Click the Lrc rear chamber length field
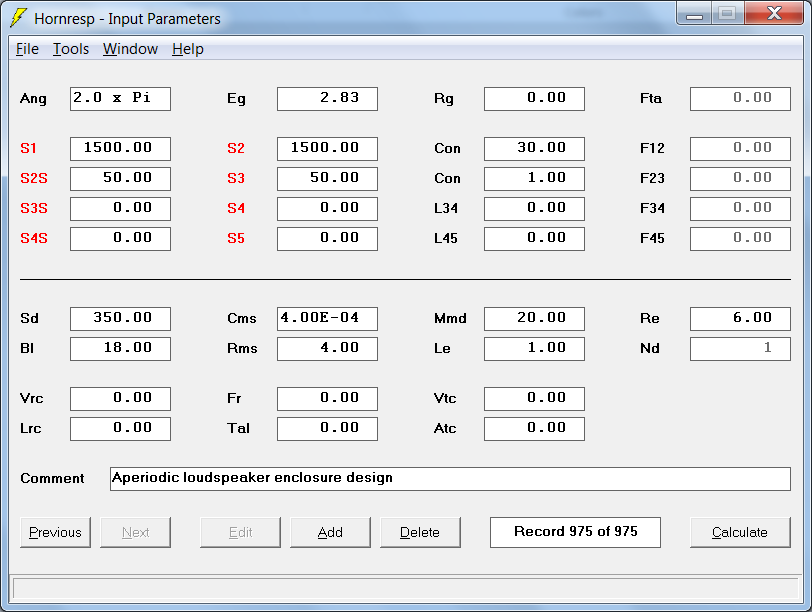Viewport: 812px width, 612px height. pos(120,429)
